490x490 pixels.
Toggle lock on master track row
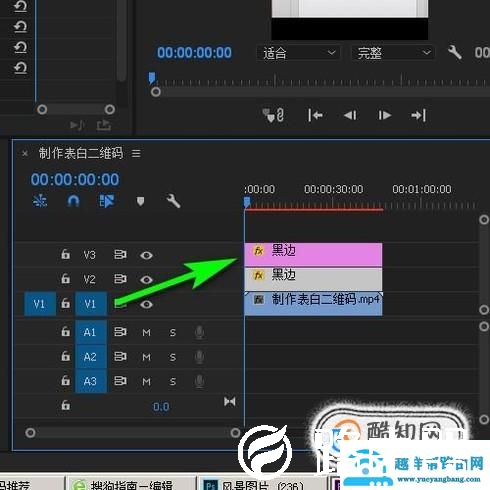65,405
